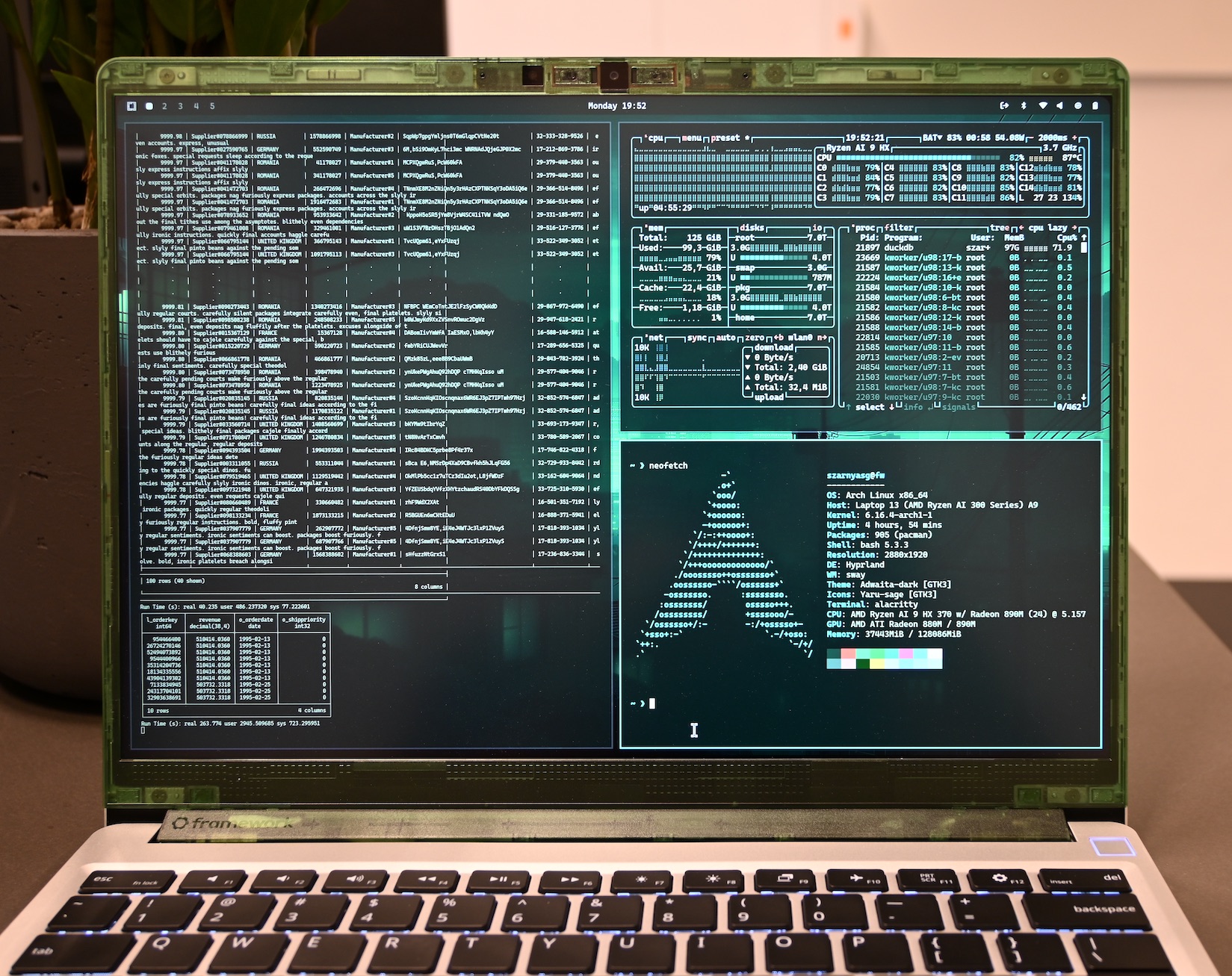This screenshot has height=976, width=1232.
Task: Click the Wi-Fi icon in the top bar
Action: 1043,105
